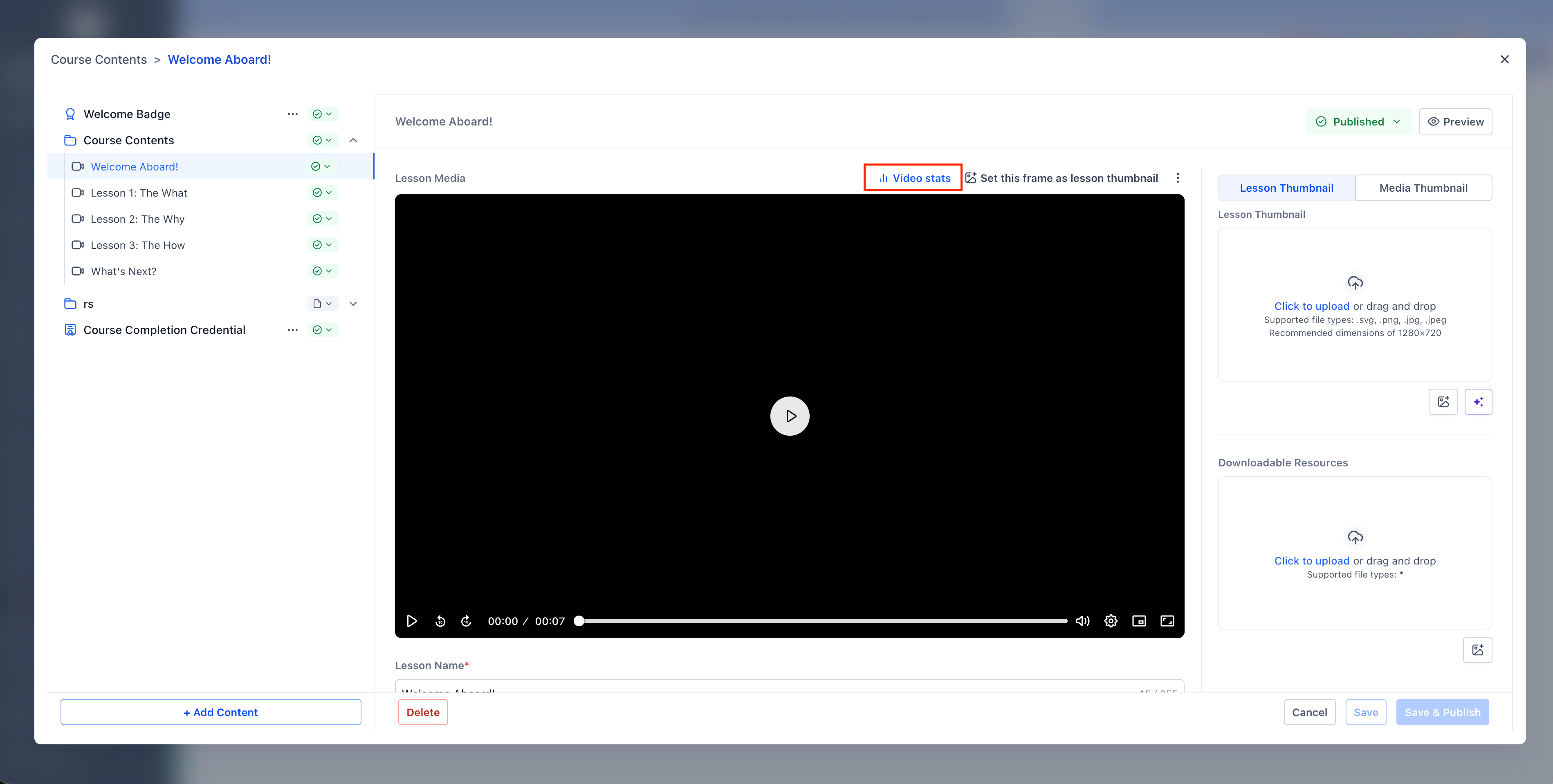Open video player settings gear

point(1111,621)
